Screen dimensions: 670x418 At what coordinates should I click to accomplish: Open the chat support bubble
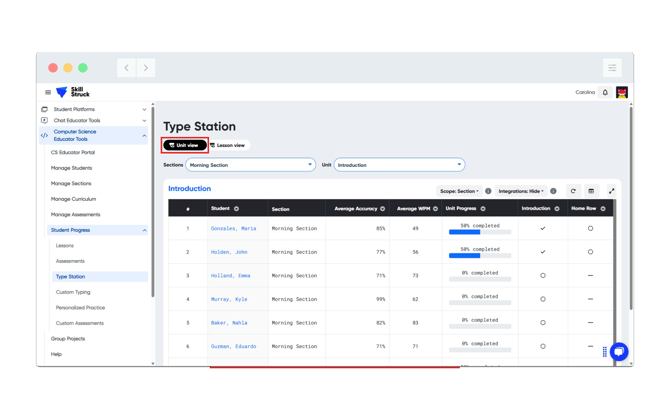[619, 352]
